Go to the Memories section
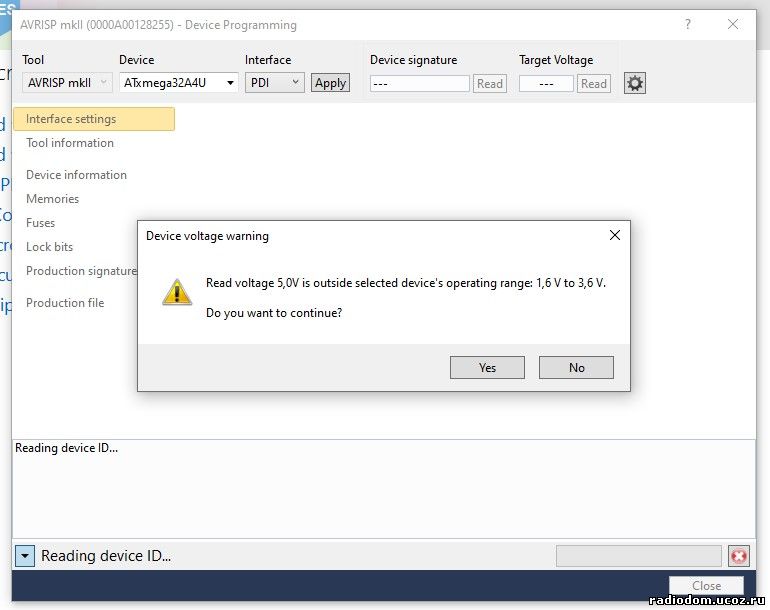Image resolution: width=770 pixels, height=610 pixels. click(53, 199)
